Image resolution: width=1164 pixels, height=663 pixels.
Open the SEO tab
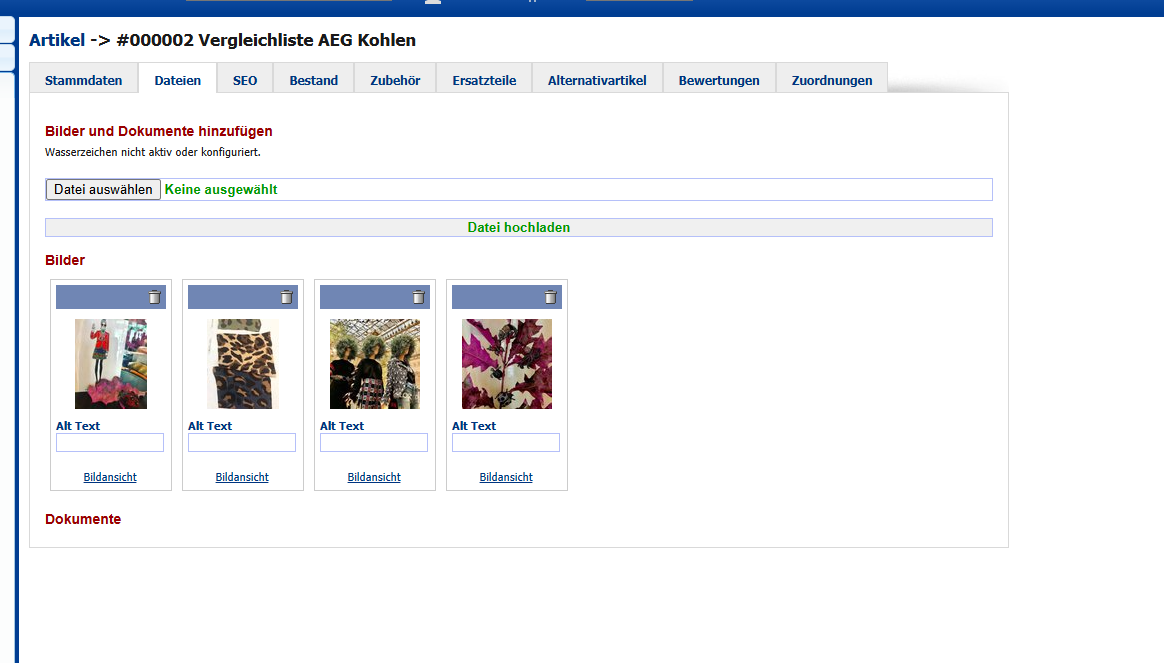(x=245, y=80)
